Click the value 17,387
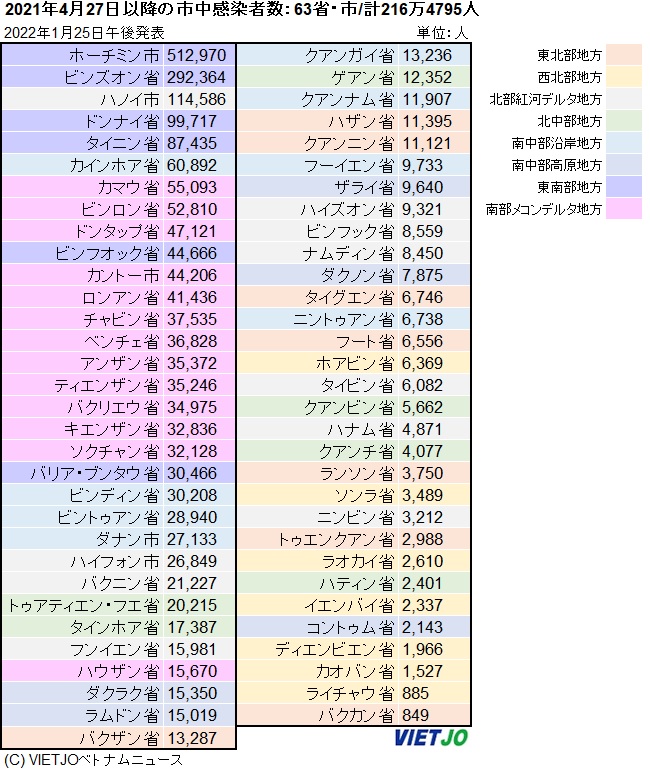This screenshot has width=650, height=770. 192,628
